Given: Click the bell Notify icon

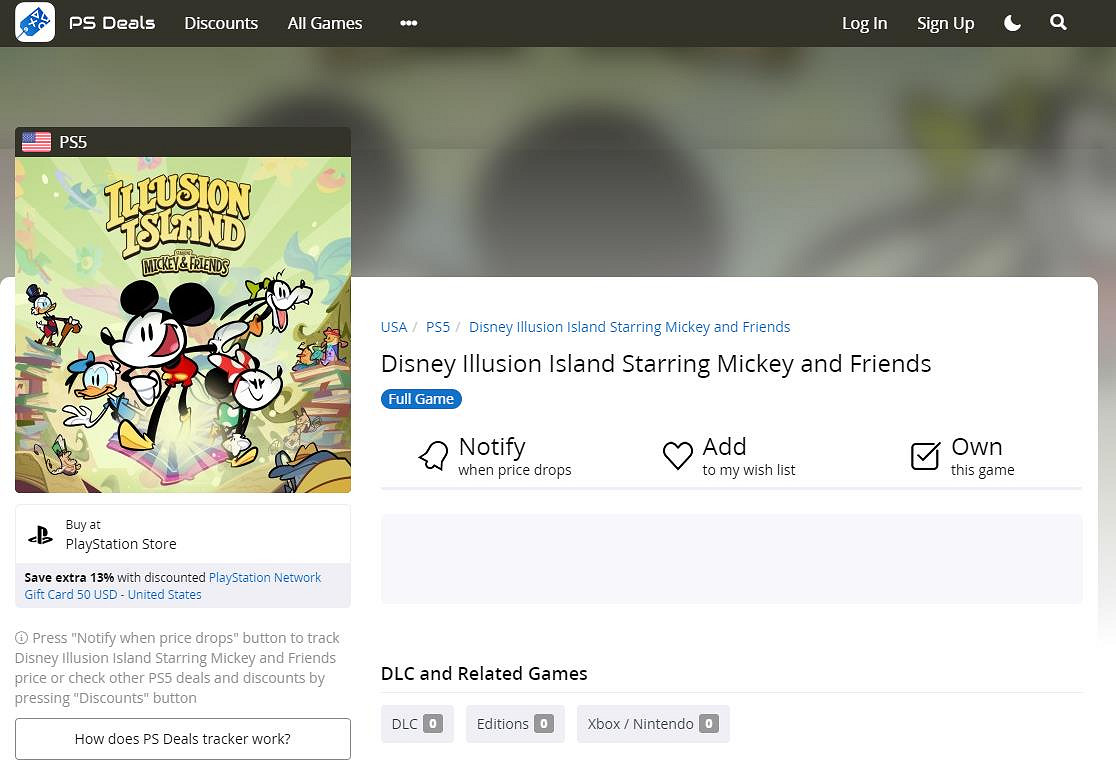Looking at the screenshot, I should (434, 456).
